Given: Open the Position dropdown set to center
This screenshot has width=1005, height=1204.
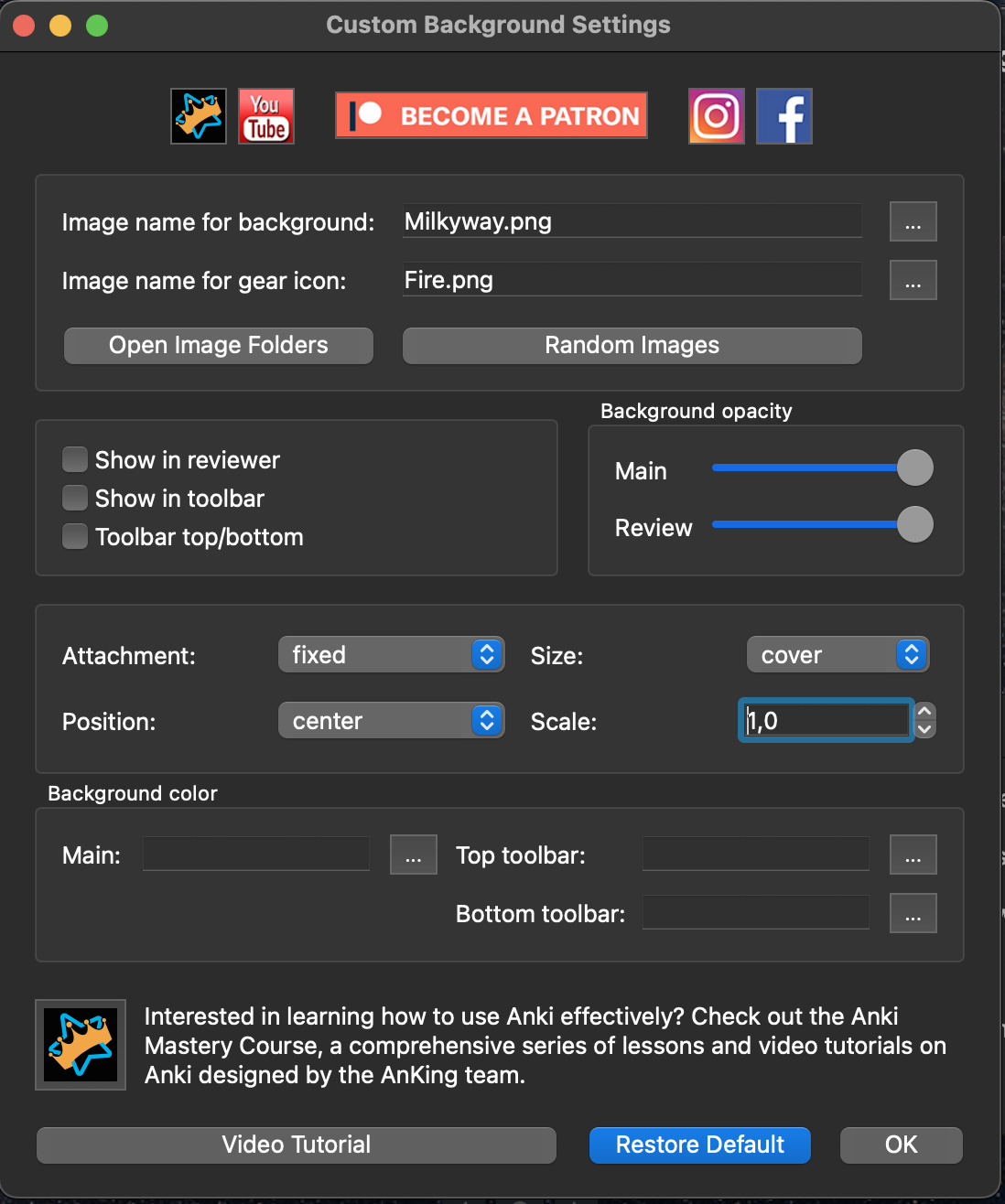Looking at the screenshot, I should [392, 721].
